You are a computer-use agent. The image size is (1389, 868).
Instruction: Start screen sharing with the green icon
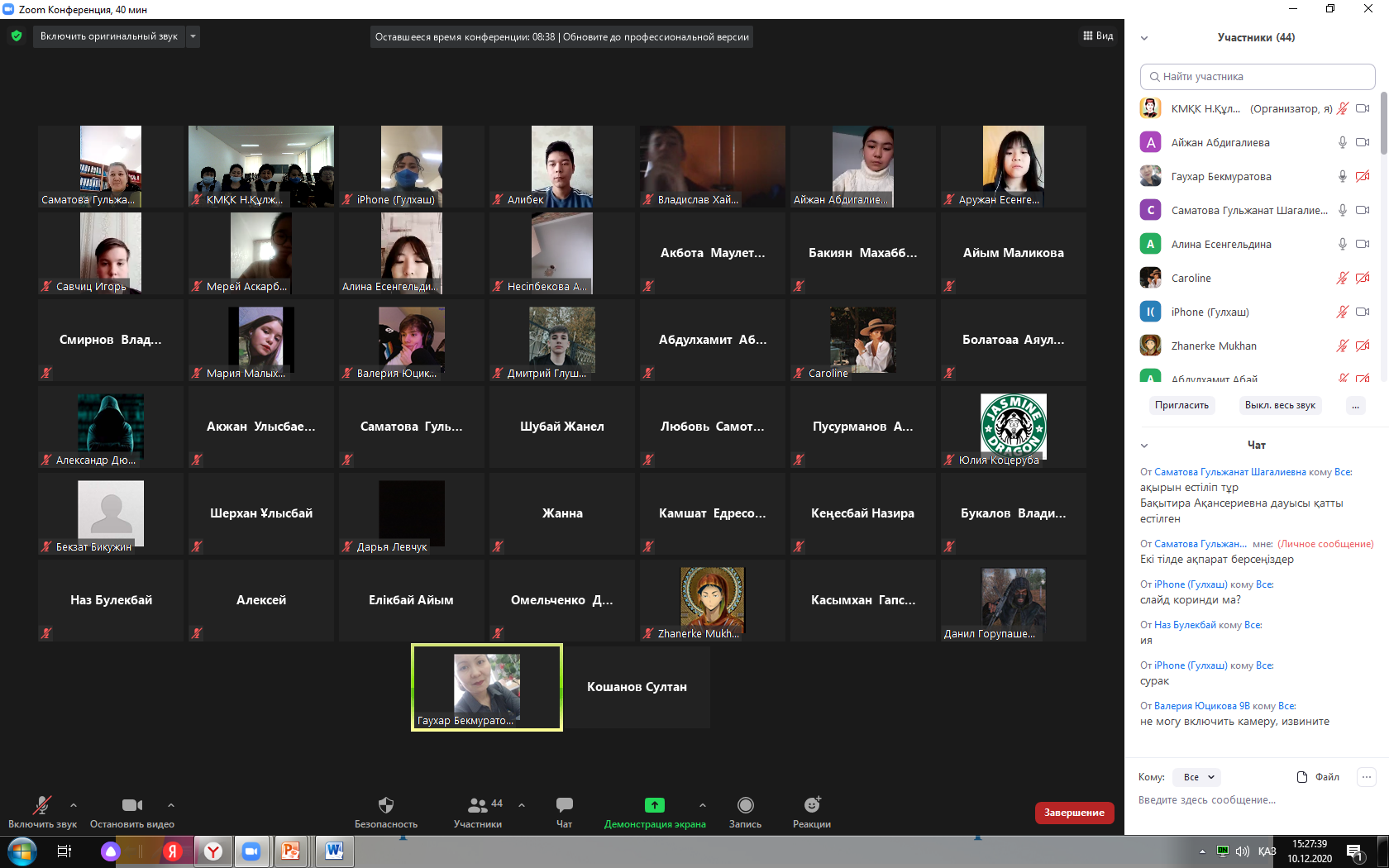(x=654, y=805)
